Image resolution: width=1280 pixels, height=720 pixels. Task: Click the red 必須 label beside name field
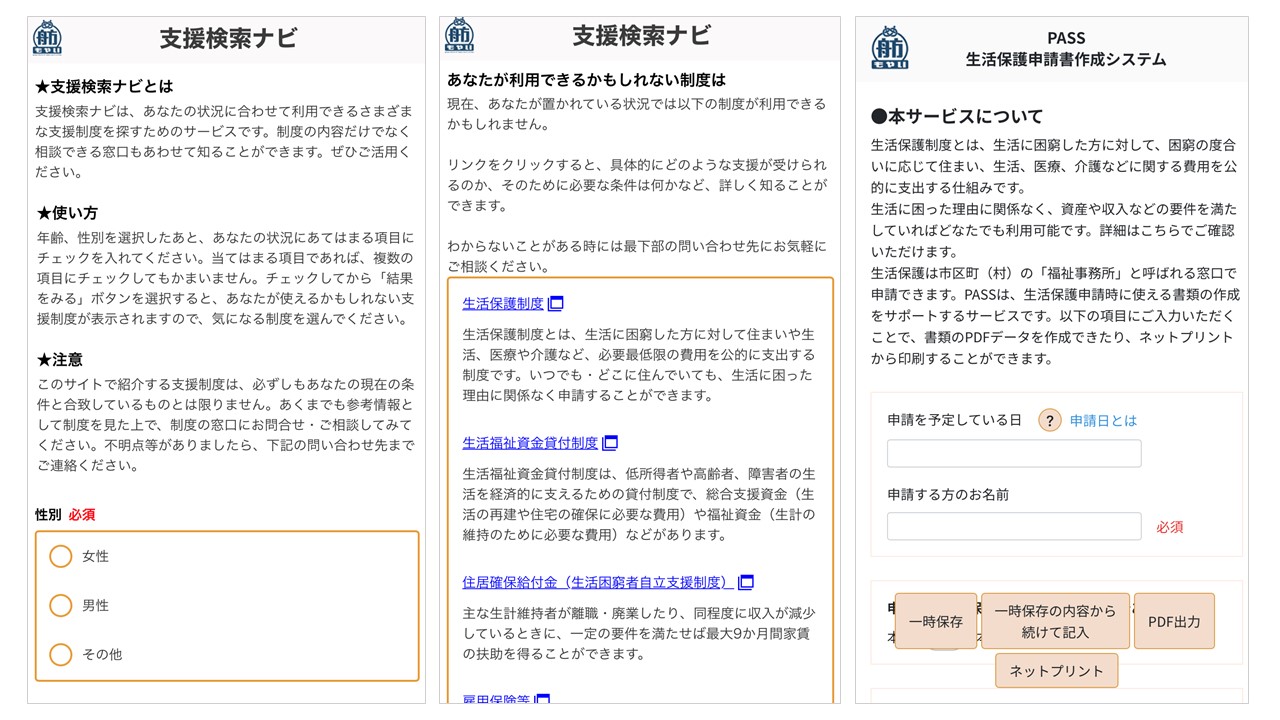[x=1170, y=527]
